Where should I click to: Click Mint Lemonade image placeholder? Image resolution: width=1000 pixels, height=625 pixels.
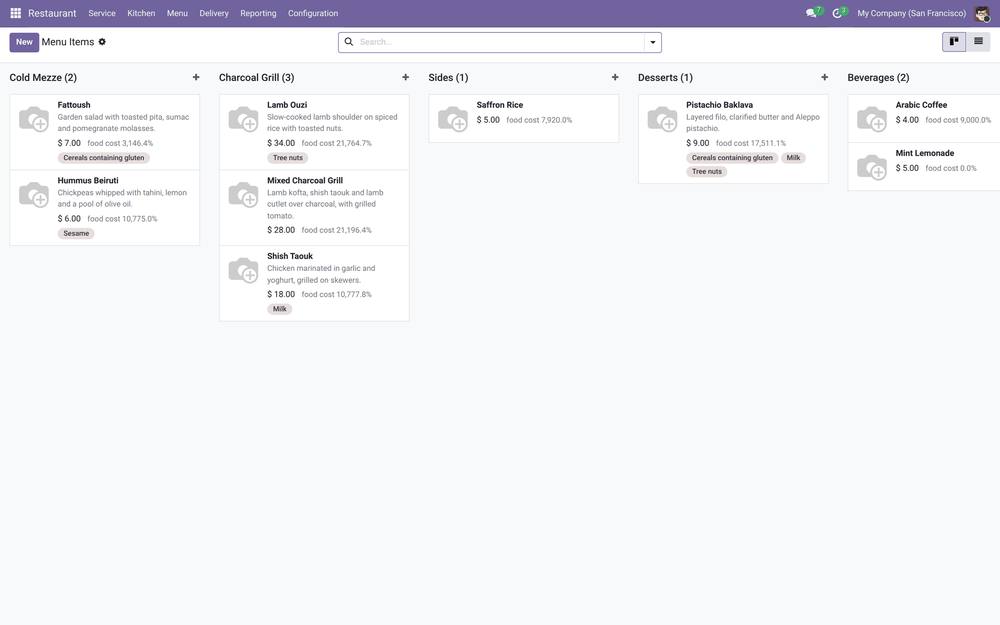[x=872, y=167]
